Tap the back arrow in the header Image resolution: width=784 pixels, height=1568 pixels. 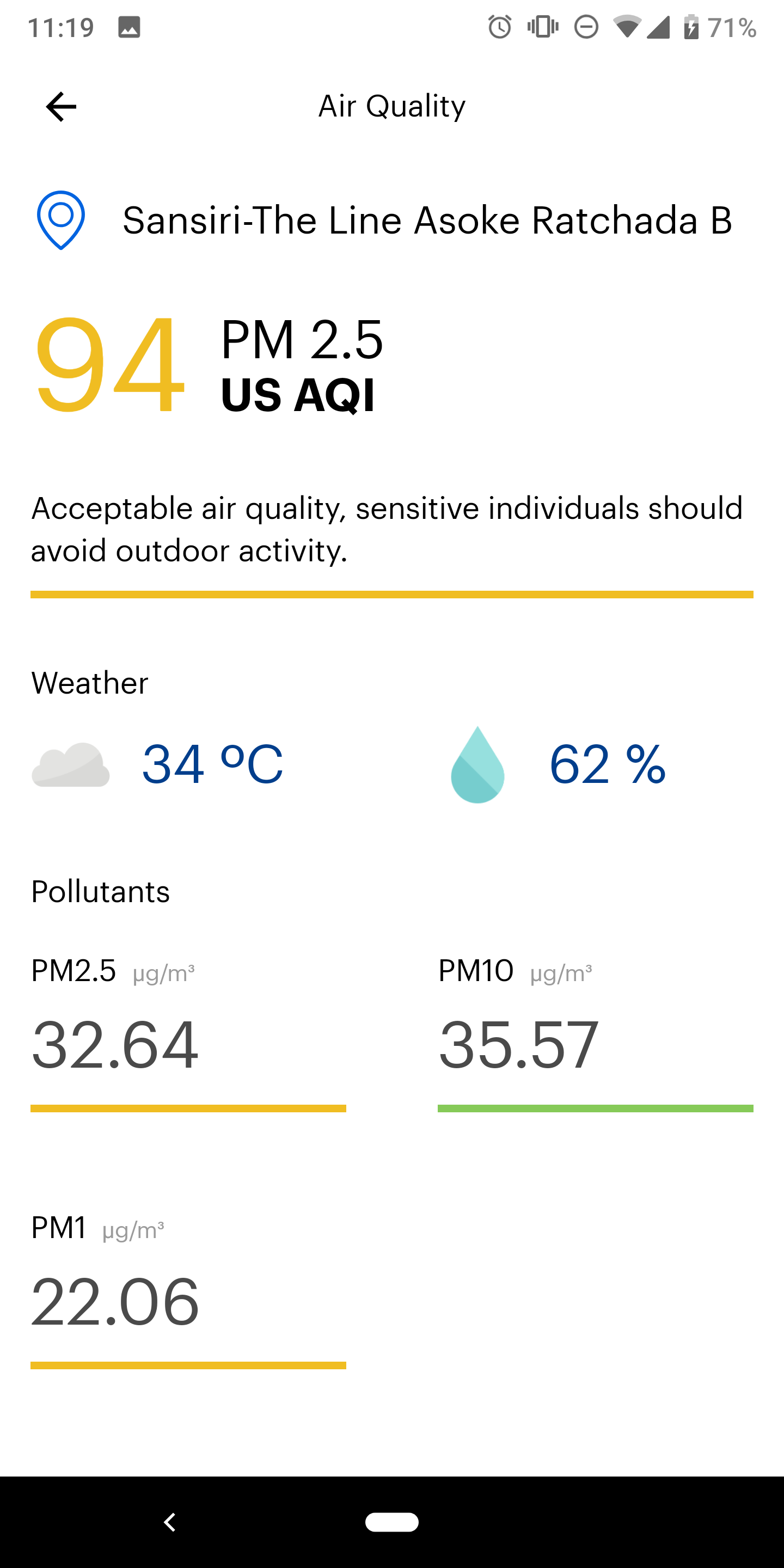coord(61,107)
